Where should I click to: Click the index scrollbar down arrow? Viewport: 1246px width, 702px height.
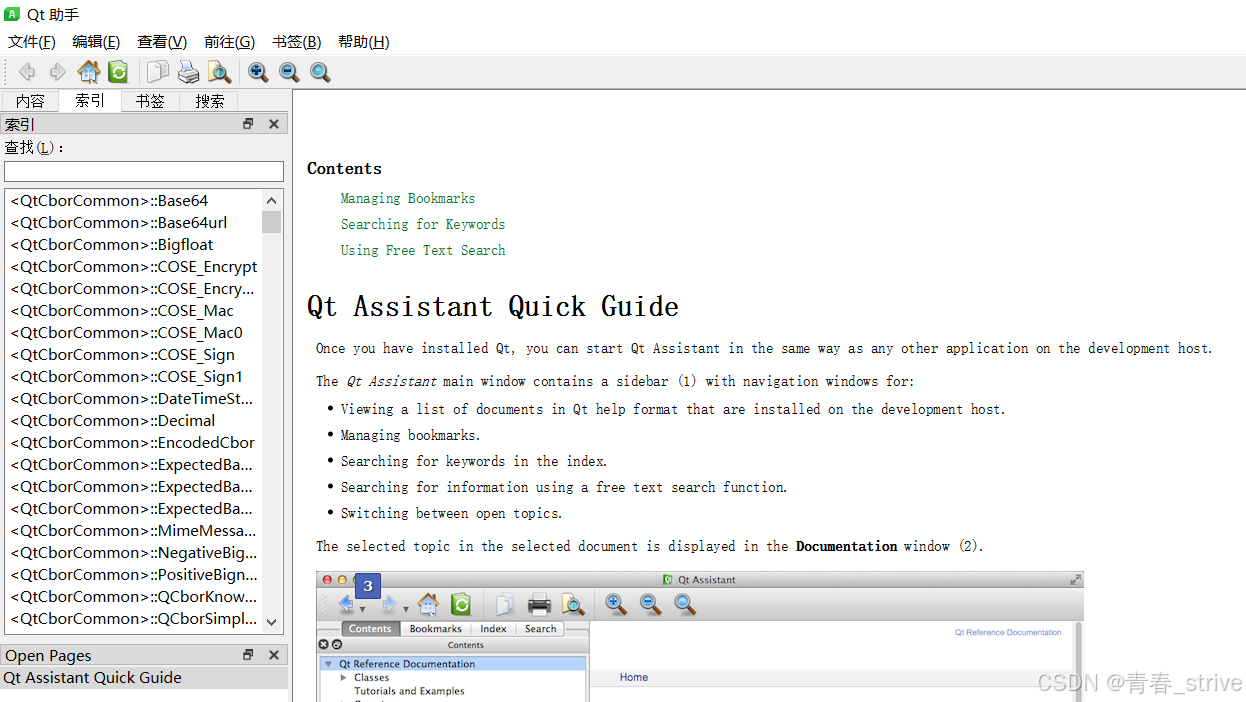(272, 621)
